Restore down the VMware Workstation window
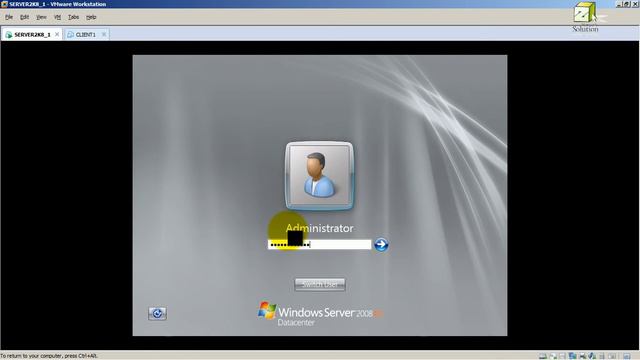Viewport: 640px width, 360px height. [x=627, y=4]
